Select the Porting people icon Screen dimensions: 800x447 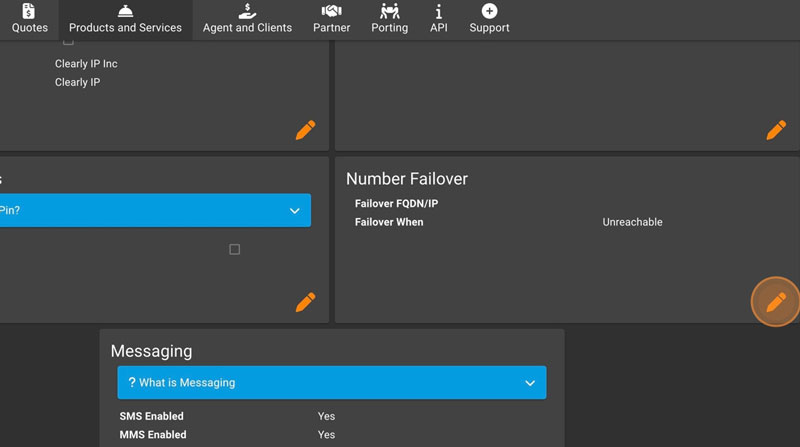[389, 11]
